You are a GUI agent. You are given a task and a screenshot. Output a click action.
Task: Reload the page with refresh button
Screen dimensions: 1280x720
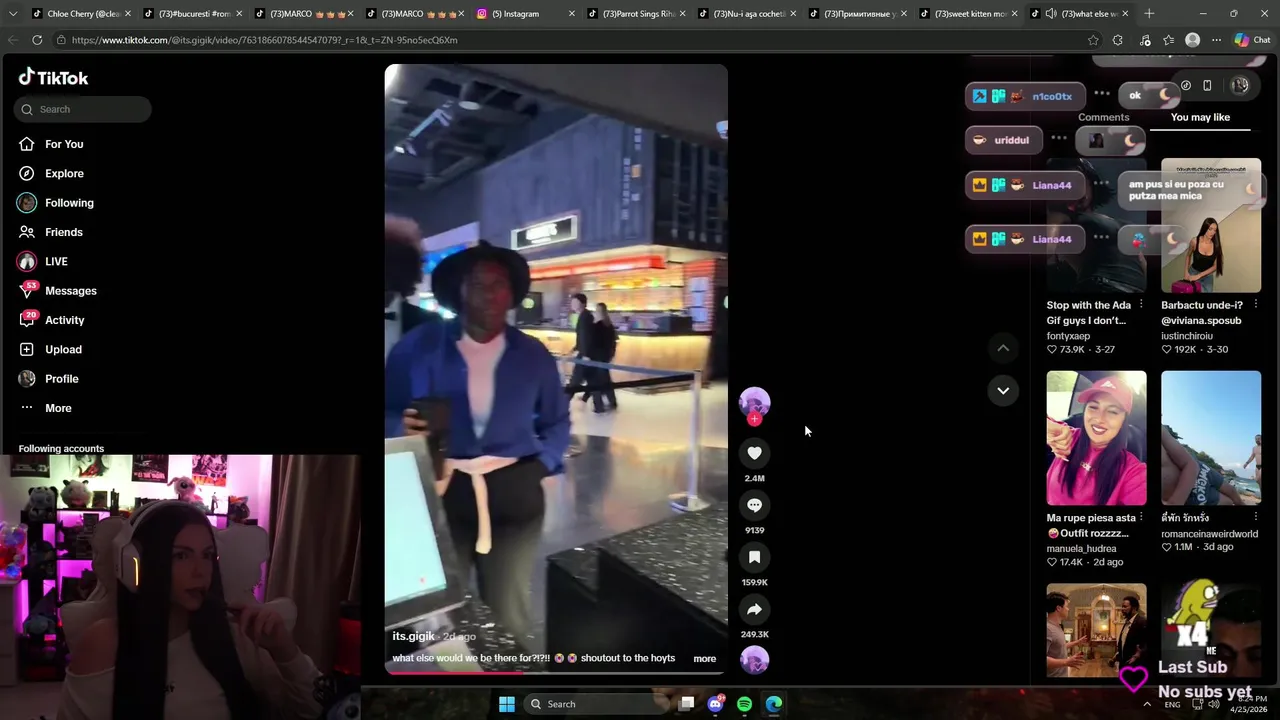click(37, 40)
